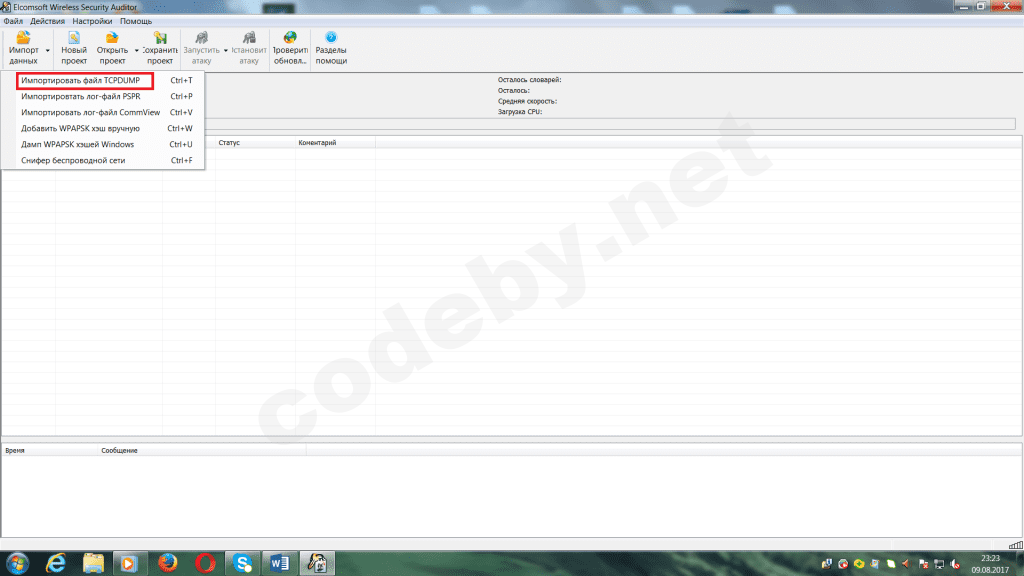Launch Opera browser from taskbar

point(205,563)
